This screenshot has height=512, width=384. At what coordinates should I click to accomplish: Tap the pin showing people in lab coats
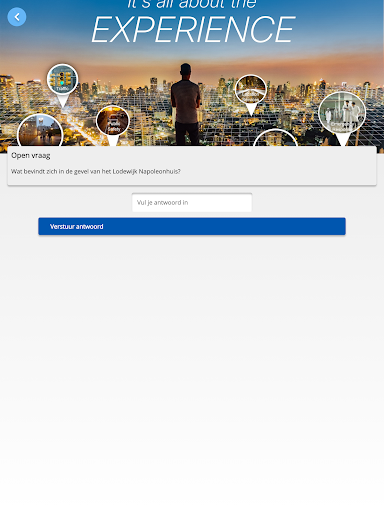tap(342, 113)
